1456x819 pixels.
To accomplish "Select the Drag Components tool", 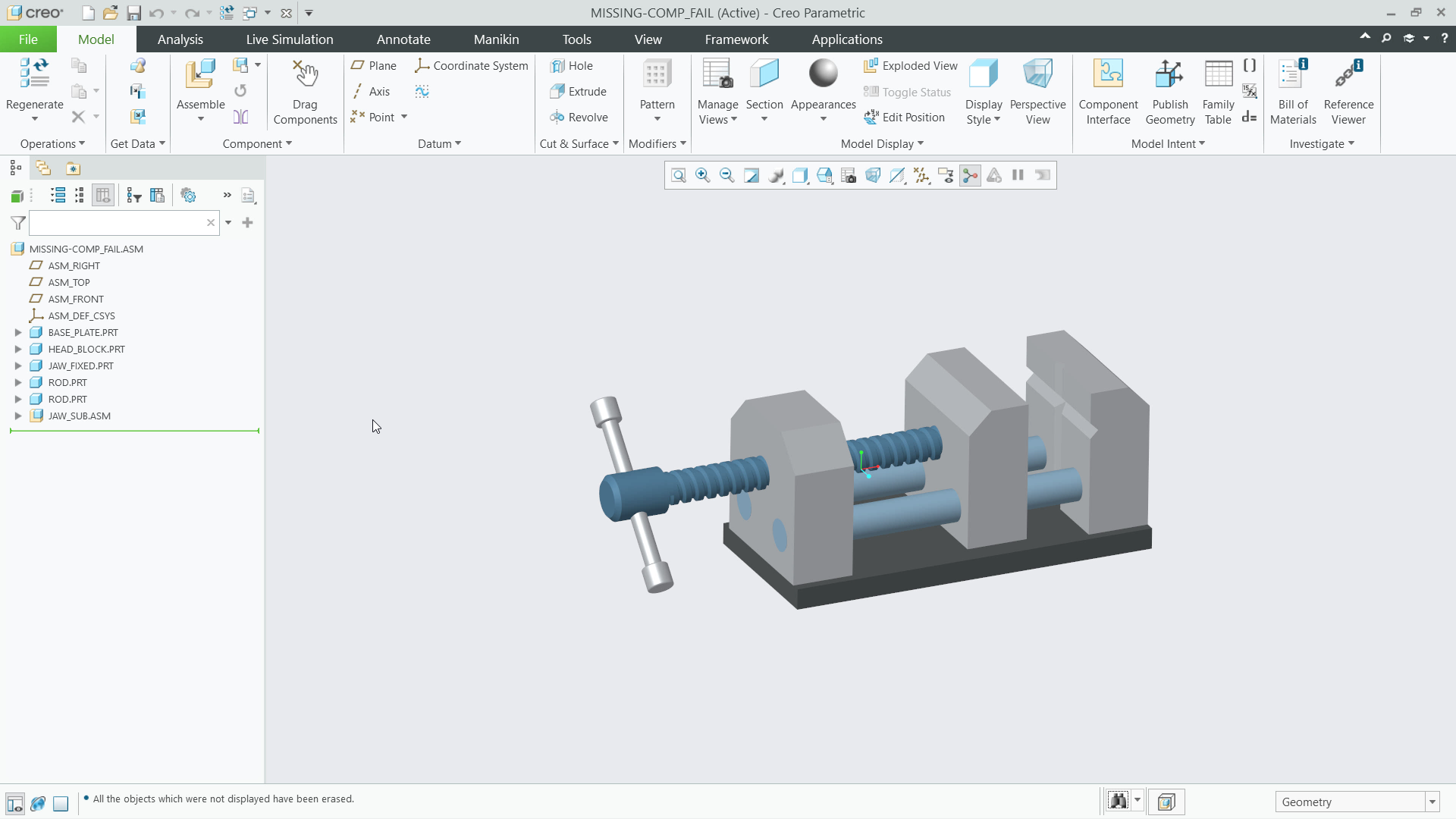I will pos(305,92).
